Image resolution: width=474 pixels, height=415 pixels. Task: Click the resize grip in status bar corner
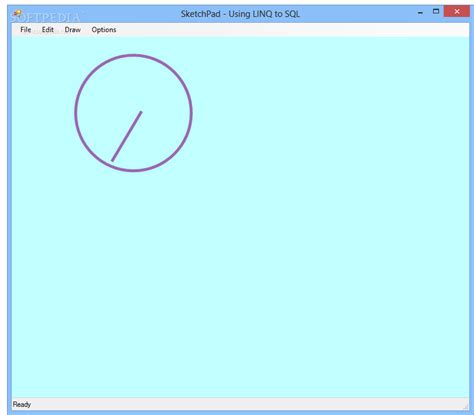(x=465, y=406)
